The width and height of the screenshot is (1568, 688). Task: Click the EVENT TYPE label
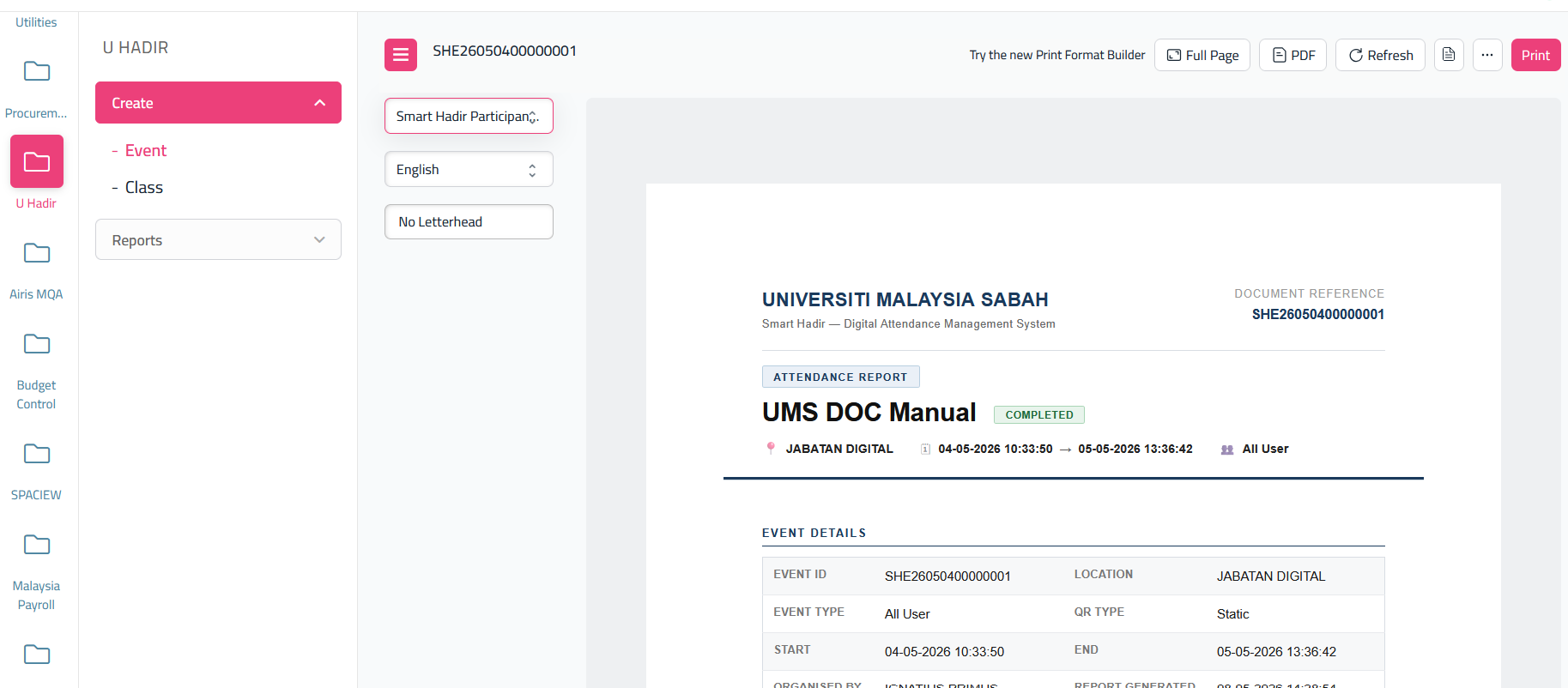[x=809, y=613]
